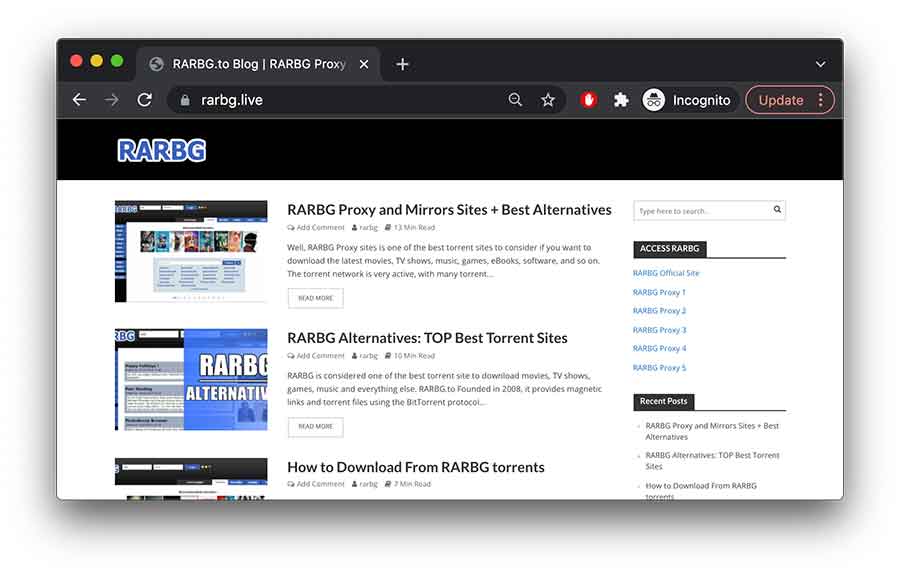This screenshot has width=900, height=575.
Task: Reload the page with the refresh icon
Action: [x=144, y=100]
